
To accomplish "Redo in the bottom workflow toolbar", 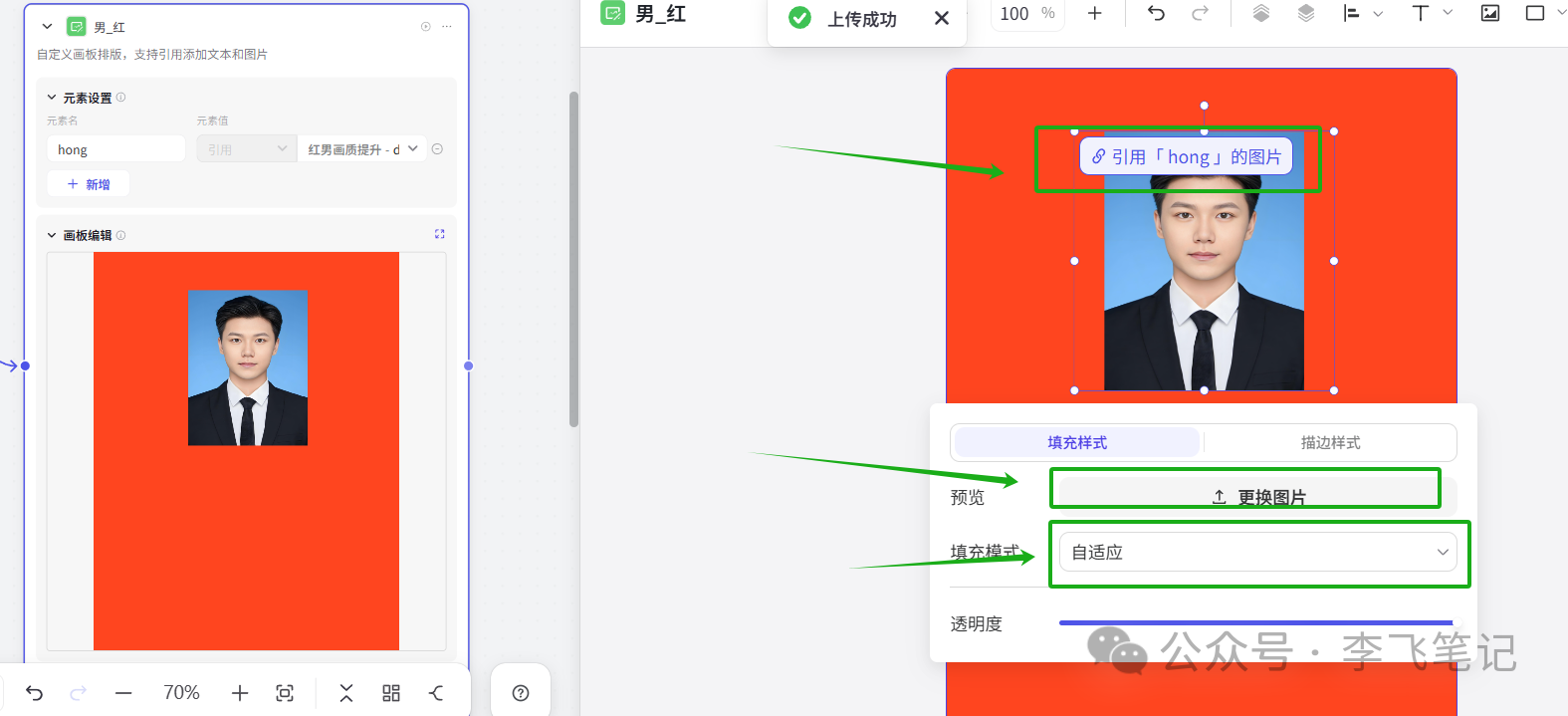I will pos(79,693).
